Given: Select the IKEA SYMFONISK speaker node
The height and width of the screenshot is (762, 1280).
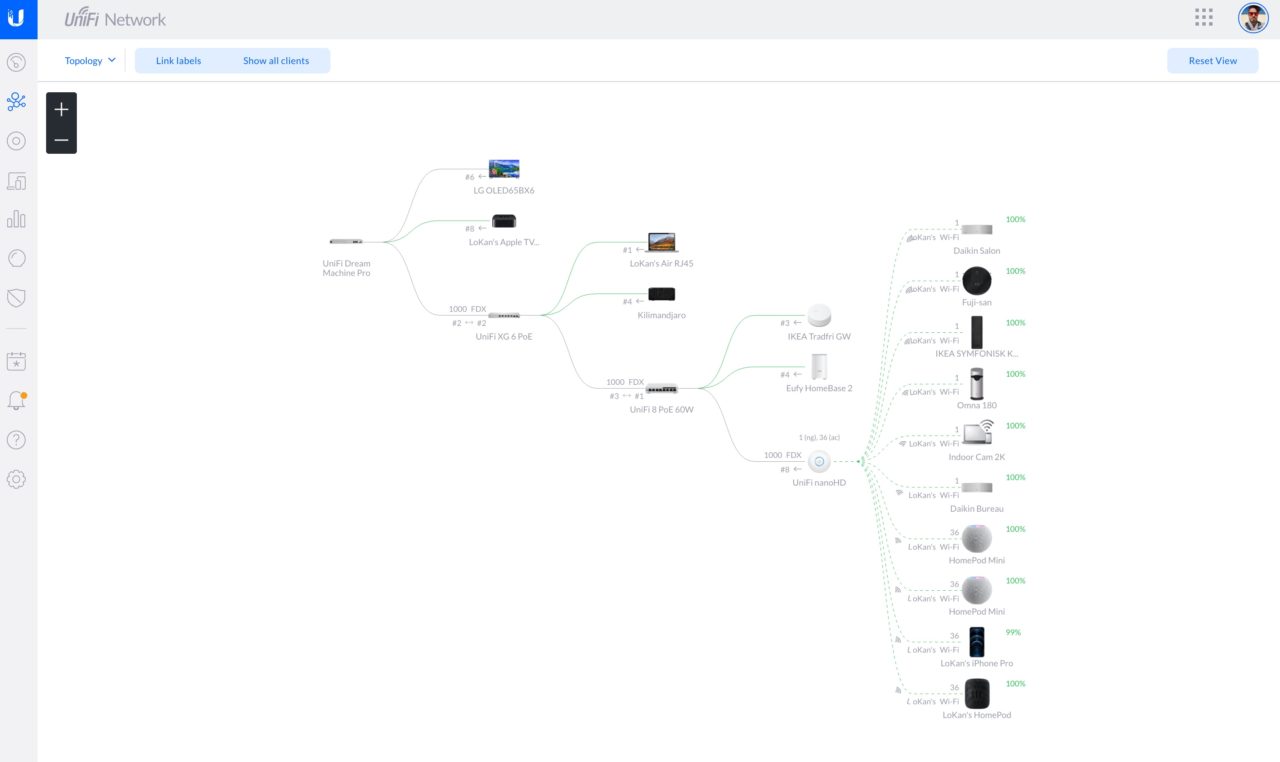Looking at the screenshot, I should [x=977, y=332].
